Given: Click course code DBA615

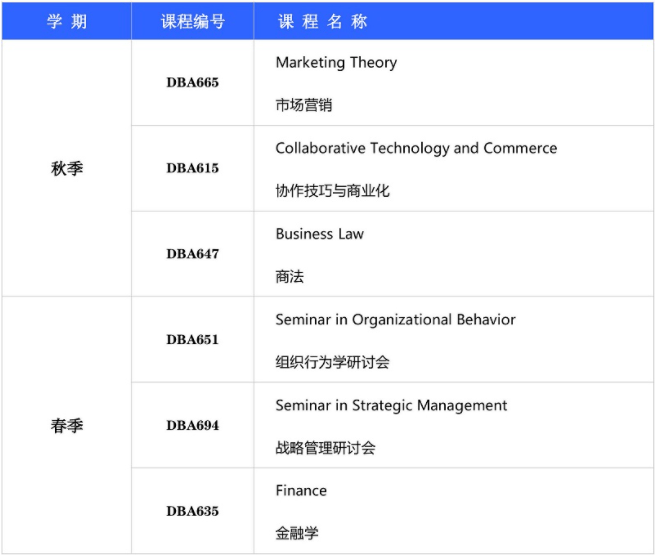Looking at the screenshot, I should (192, 168).
